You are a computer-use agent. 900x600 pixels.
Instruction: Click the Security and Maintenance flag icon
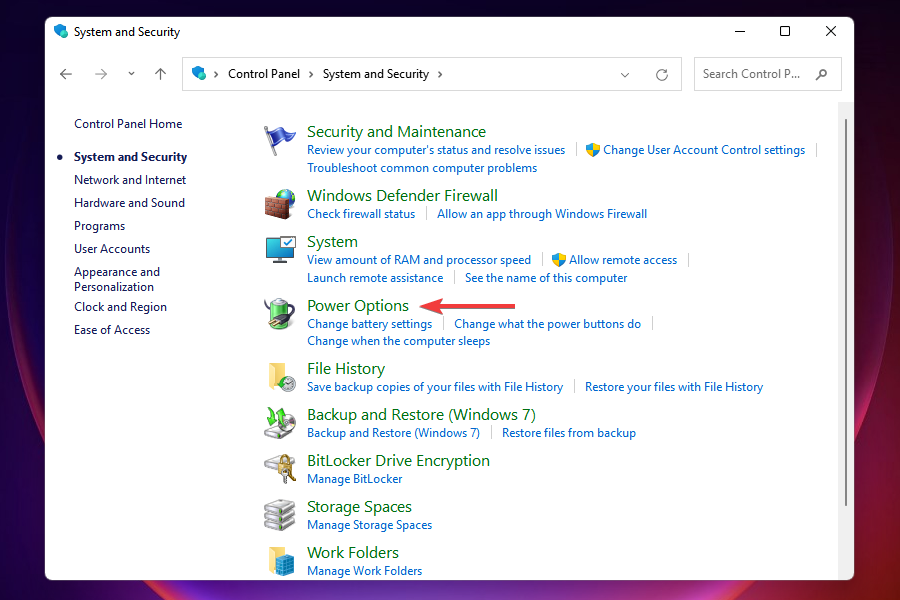click(280, 141)
